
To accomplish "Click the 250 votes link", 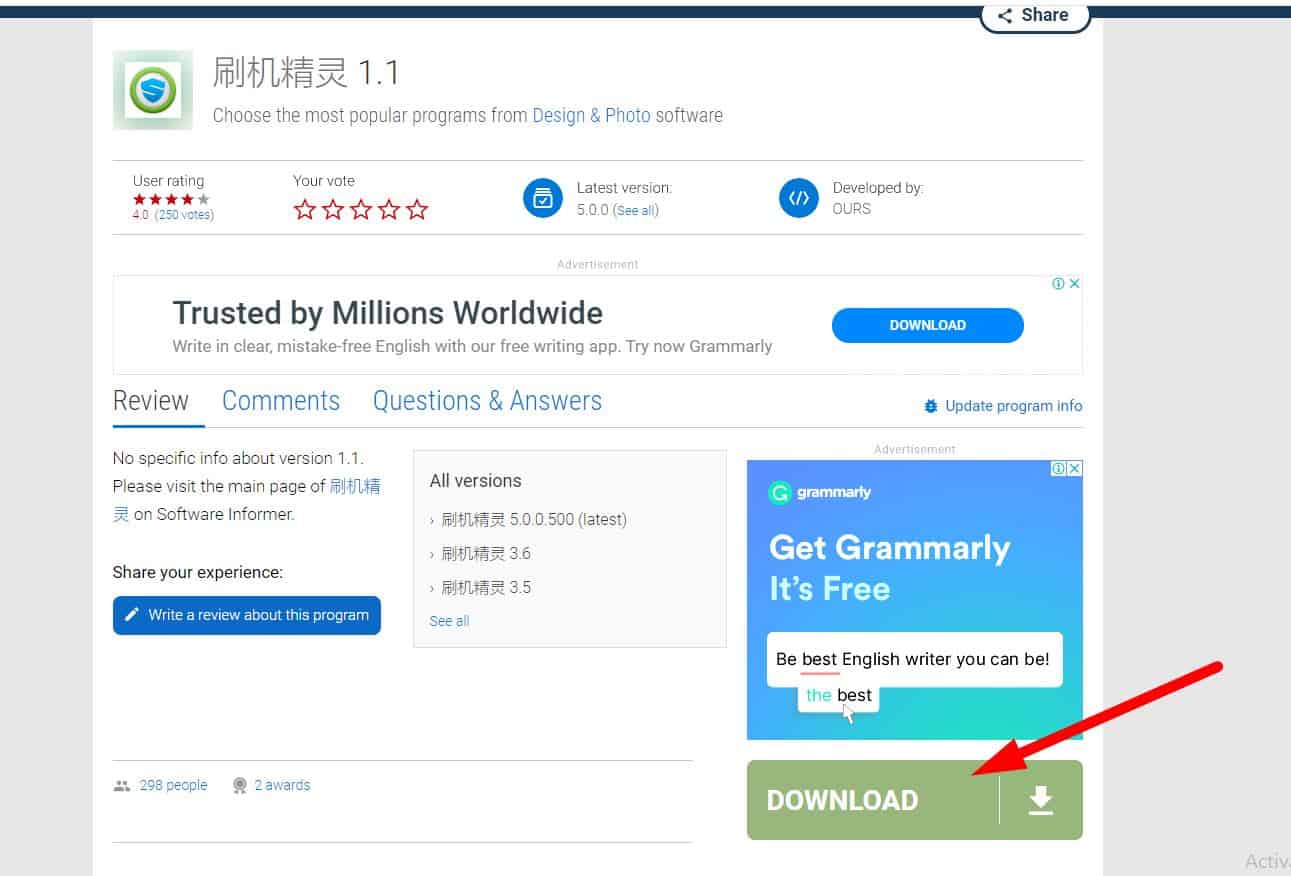I will click(184, 215).
